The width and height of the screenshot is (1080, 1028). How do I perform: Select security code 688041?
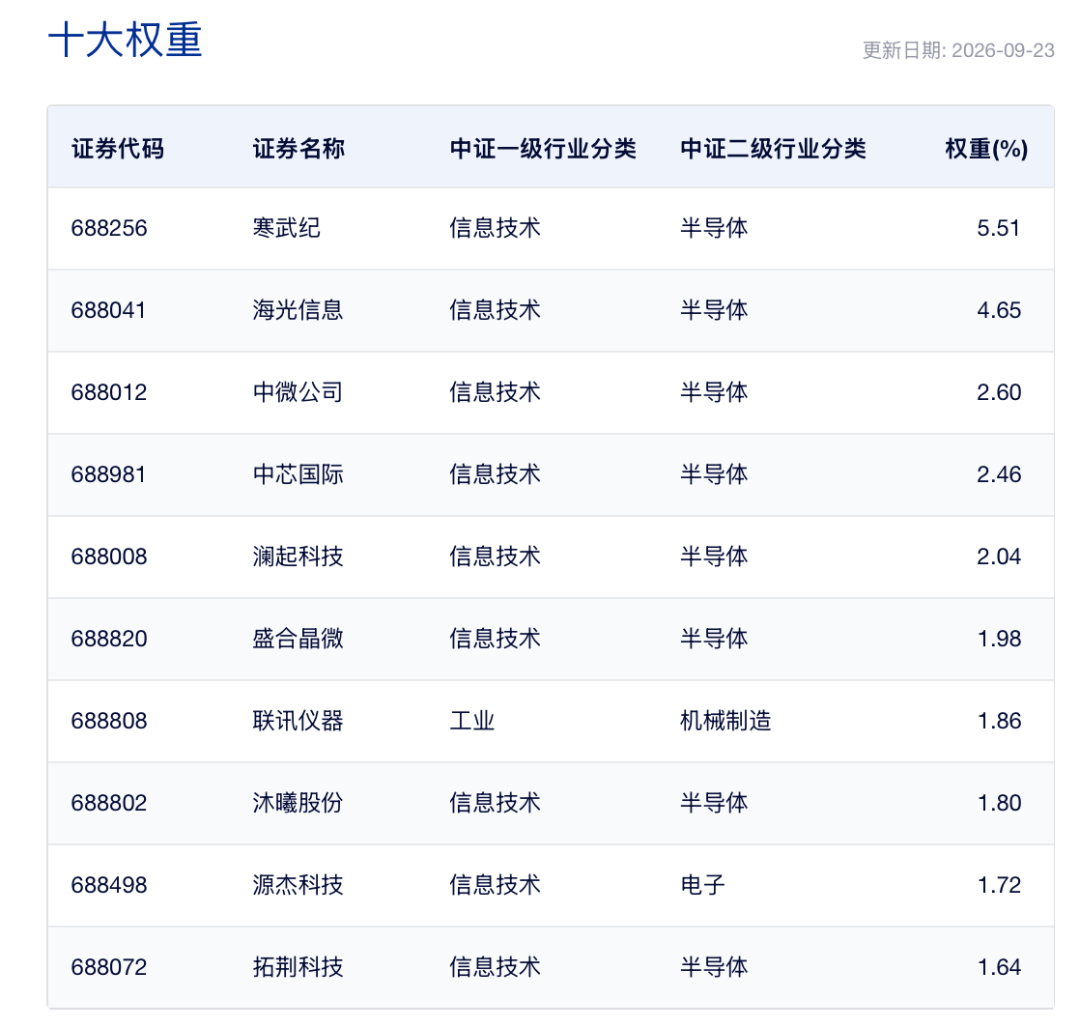pos(108,310)
